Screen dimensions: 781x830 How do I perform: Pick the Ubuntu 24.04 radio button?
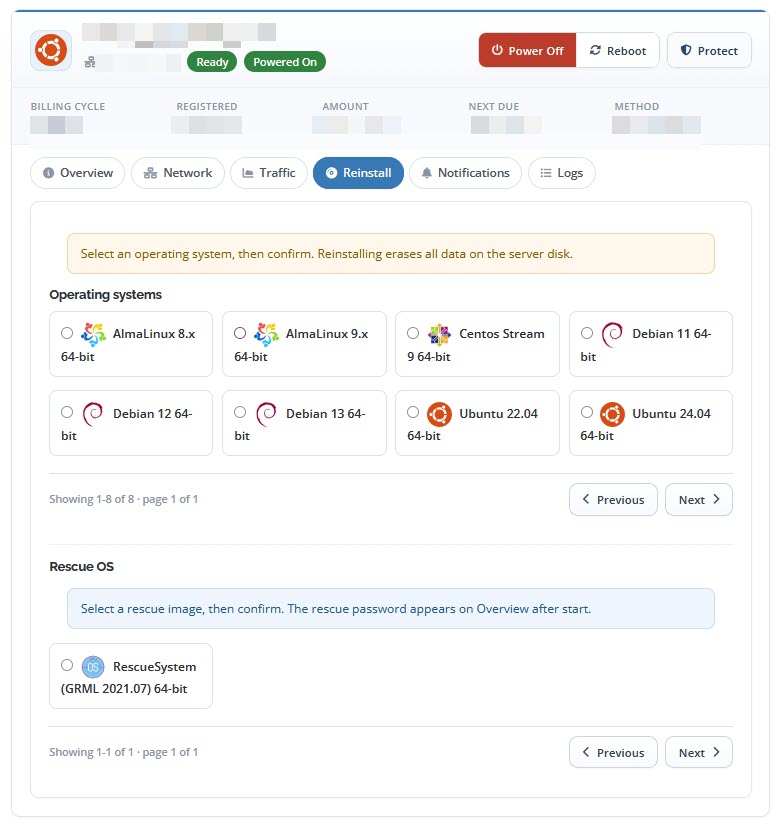coord(587,412)
